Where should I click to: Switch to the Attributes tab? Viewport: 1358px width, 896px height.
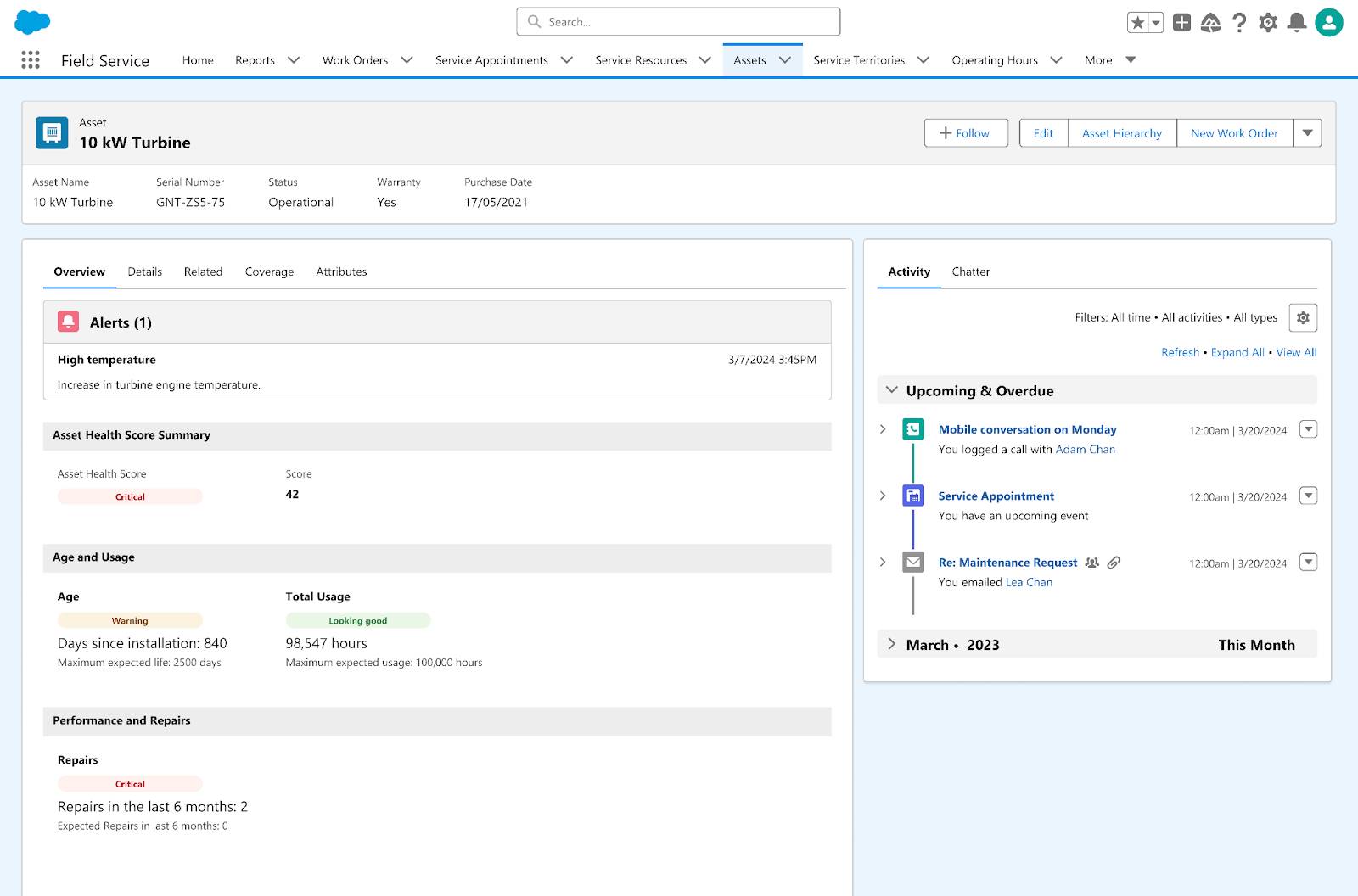[341, 272]
